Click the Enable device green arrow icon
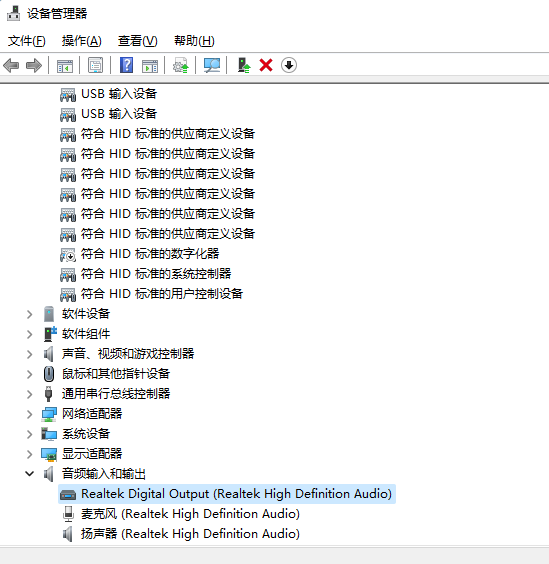Viewport: 549px width, 564px height. pos(244,65)
